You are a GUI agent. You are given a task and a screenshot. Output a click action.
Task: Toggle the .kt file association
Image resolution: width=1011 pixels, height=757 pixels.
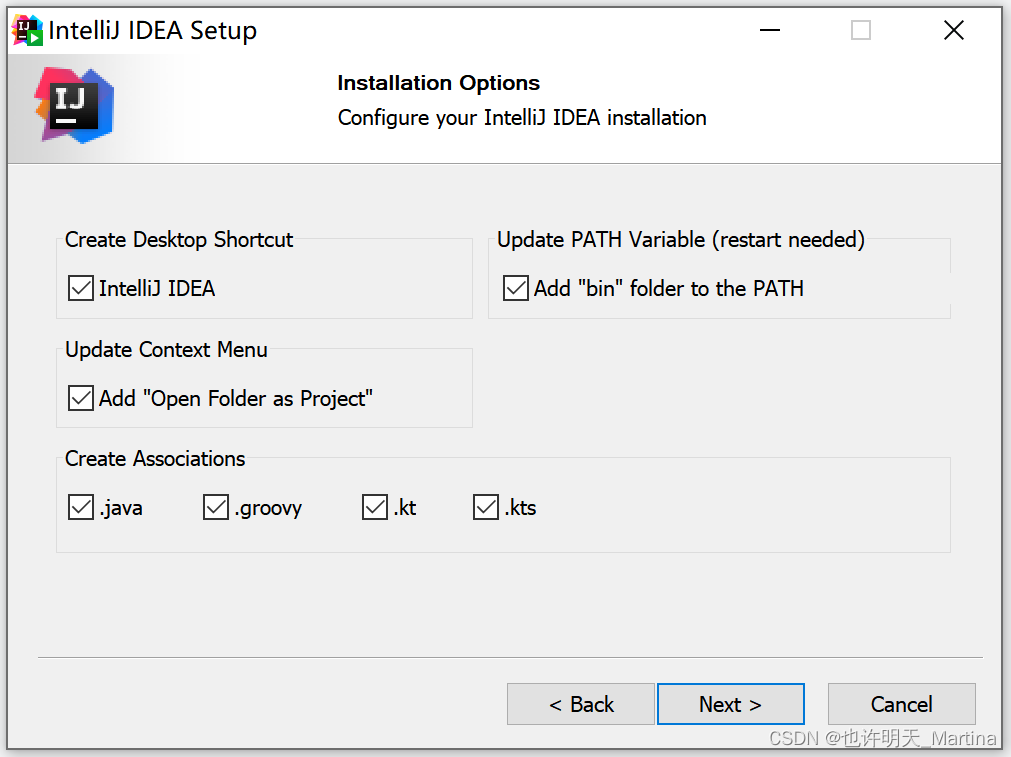coord(374,507)
